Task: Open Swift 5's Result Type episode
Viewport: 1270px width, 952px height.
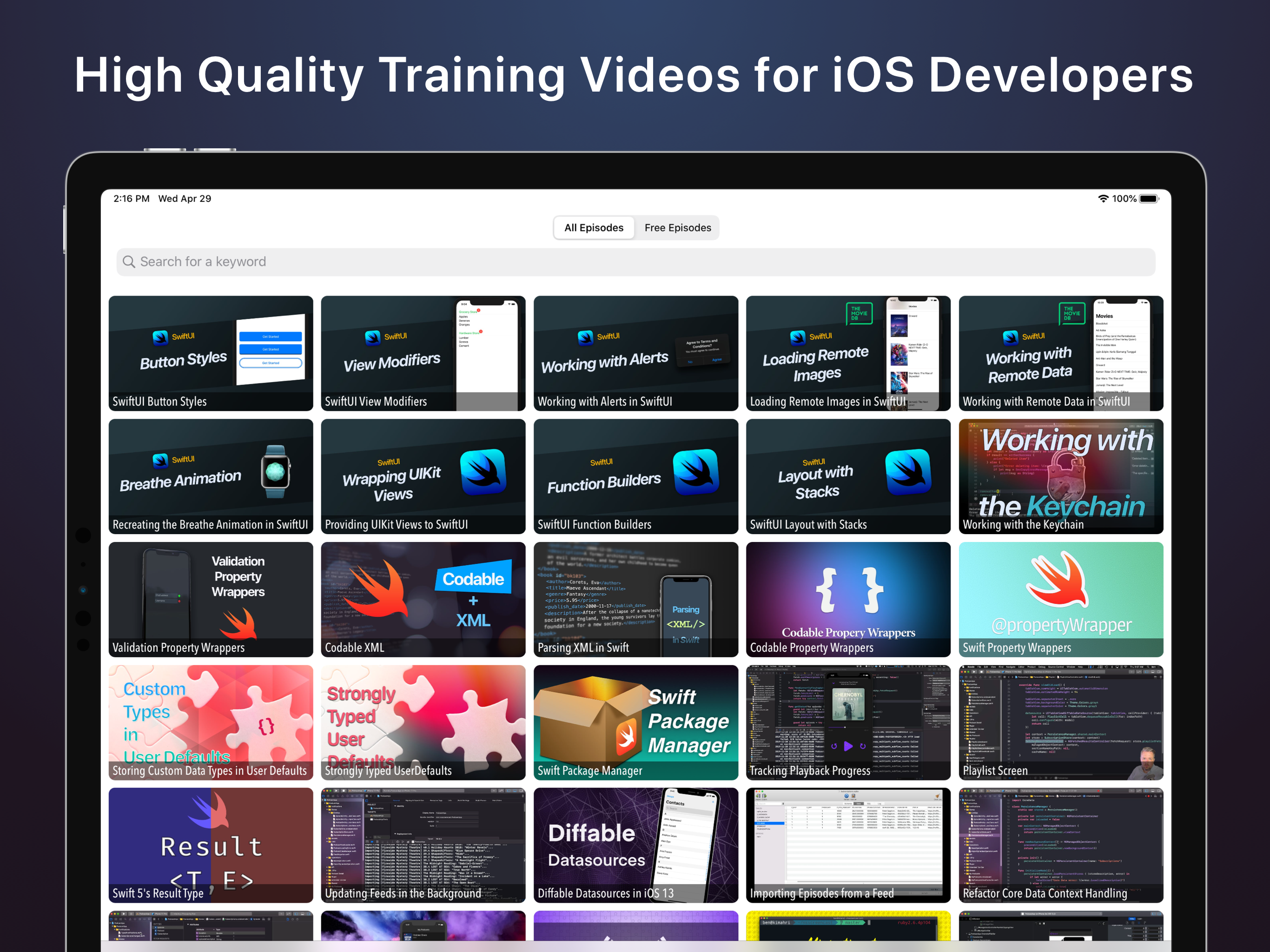Action: (x=211, y=845)
